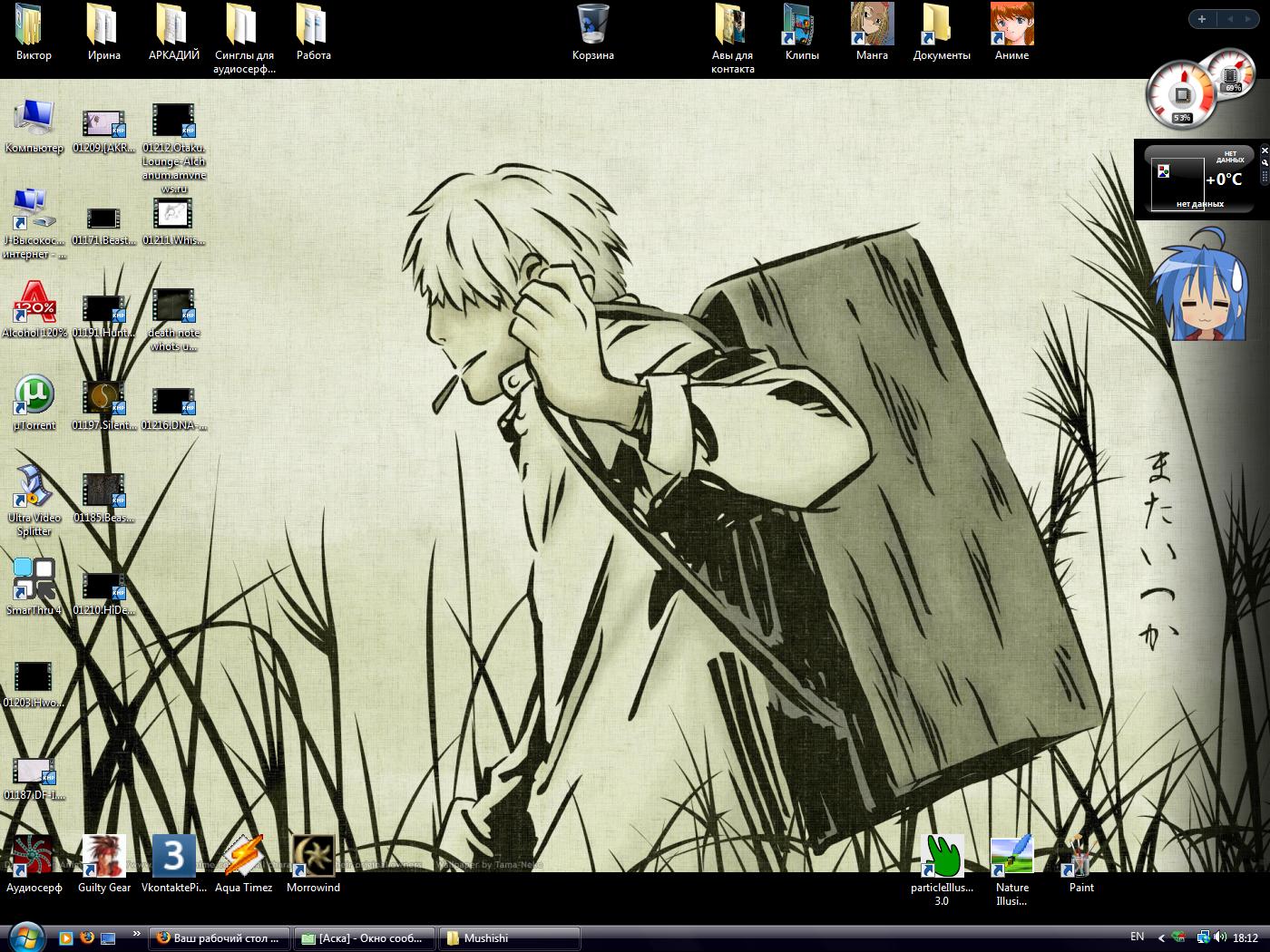Image resolution: width=1270 pixels, height=952 pixels.
Task: Click the clock showing 18:12
Action: point(1246,938)
